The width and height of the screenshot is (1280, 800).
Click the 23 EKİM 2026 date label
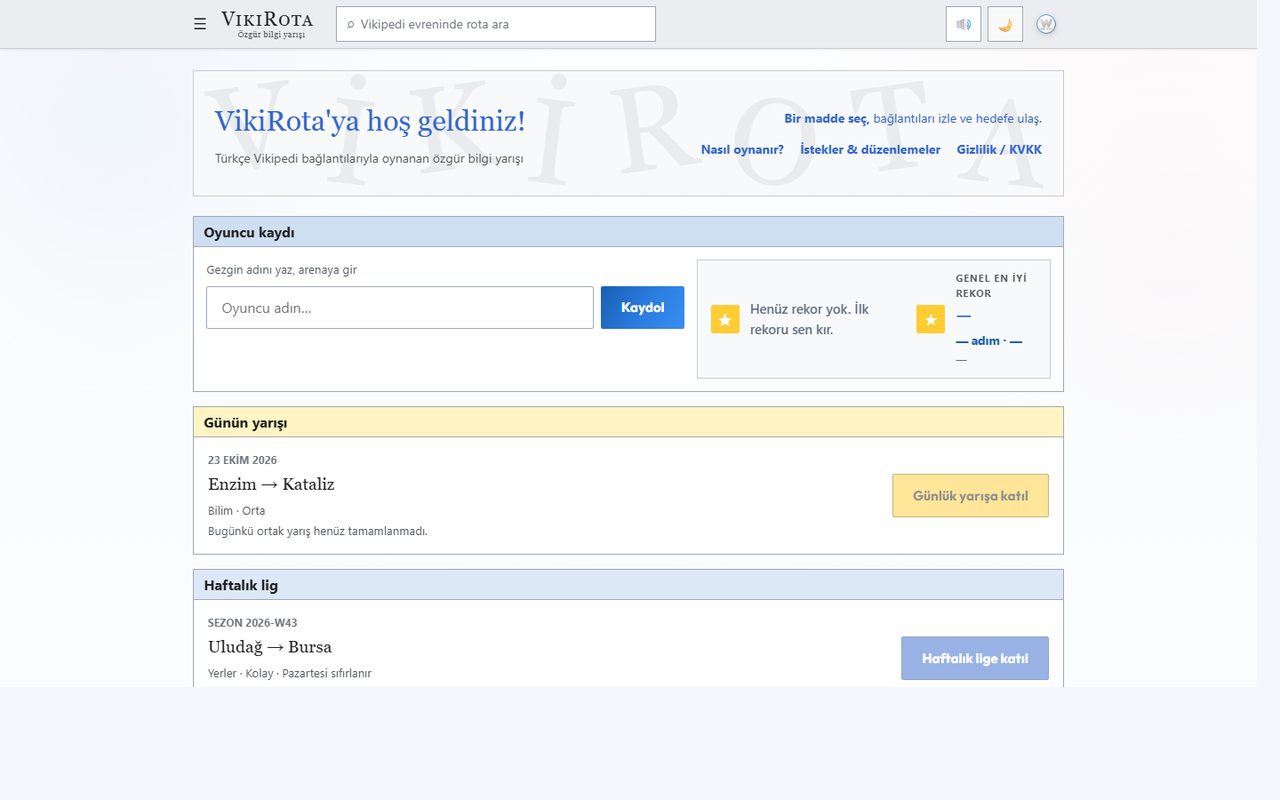[x=242, y=460]
